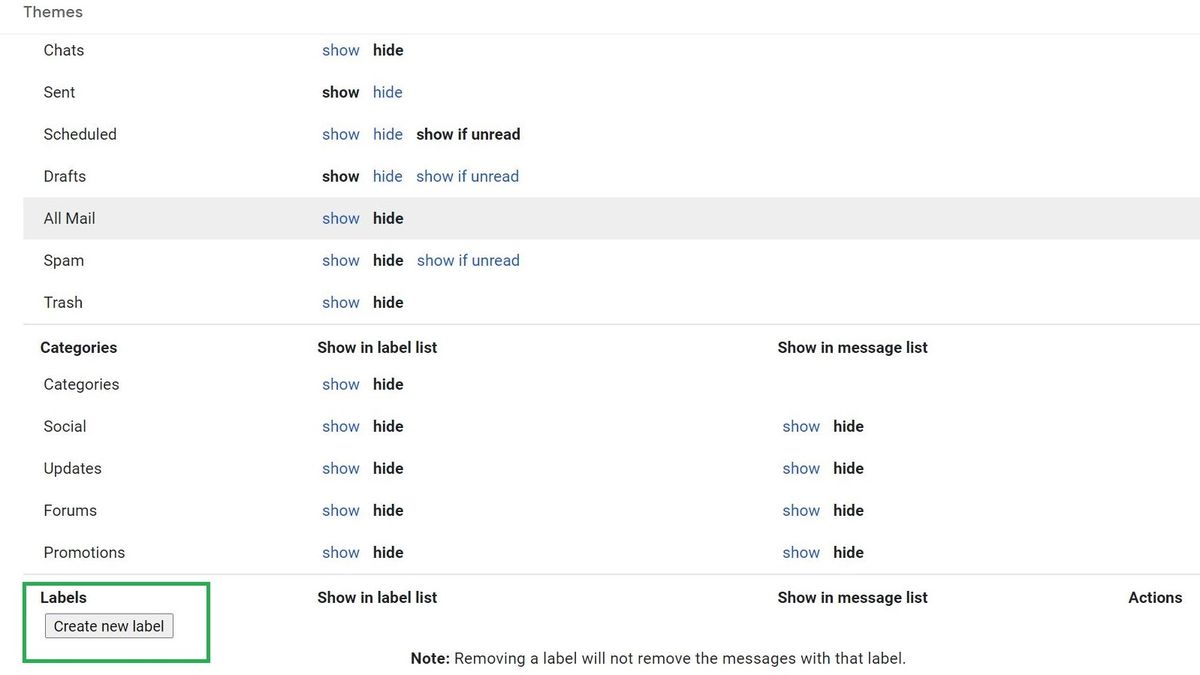This screenshot has height=675, width=1200.
Task: Show the Chats label in label list
Action: (340, 50)
